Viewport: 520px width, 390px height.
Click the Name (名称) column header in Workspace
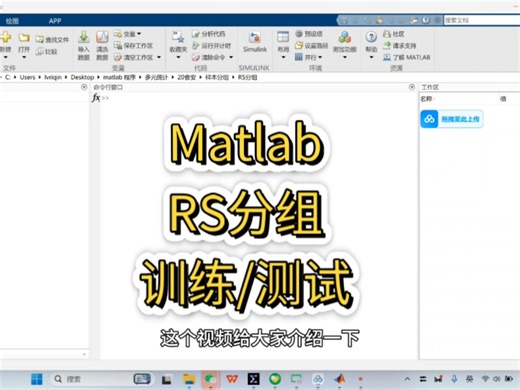coord(426,99)
